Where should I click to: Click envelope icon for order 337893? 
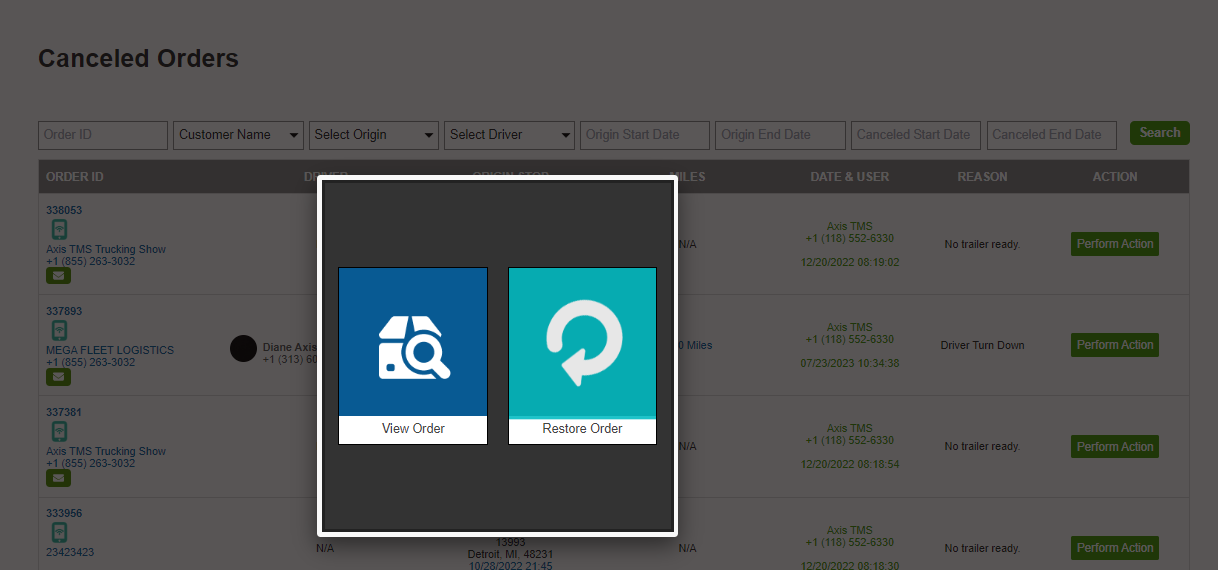59,377
